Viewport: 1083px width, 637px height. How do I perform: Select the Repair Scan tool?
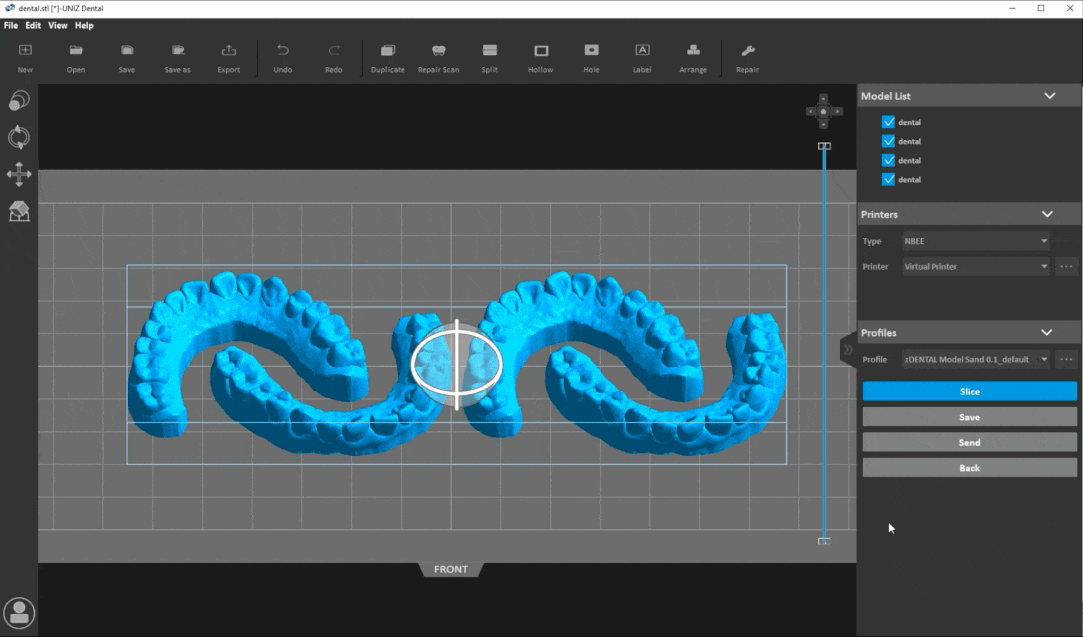pyautogui.click(x=438, y=51)
